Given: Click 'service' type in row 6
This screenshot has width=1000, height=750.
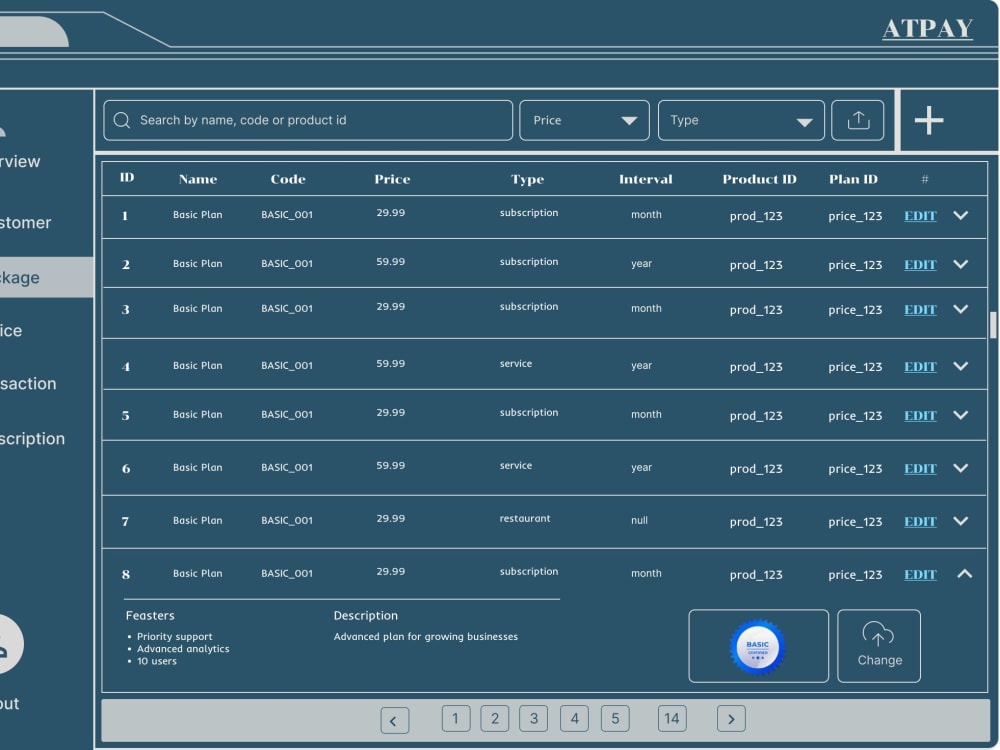Looking at the screenshot, I should 515,466.
